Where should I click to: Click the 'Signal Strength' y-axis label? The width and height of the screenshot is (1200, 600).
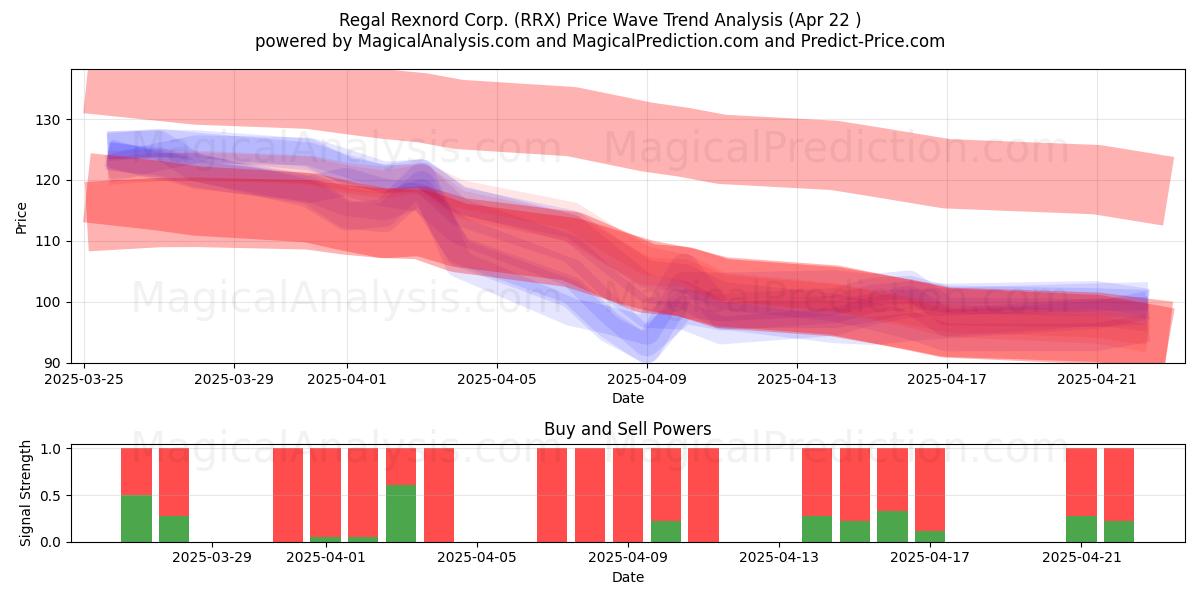26,493
